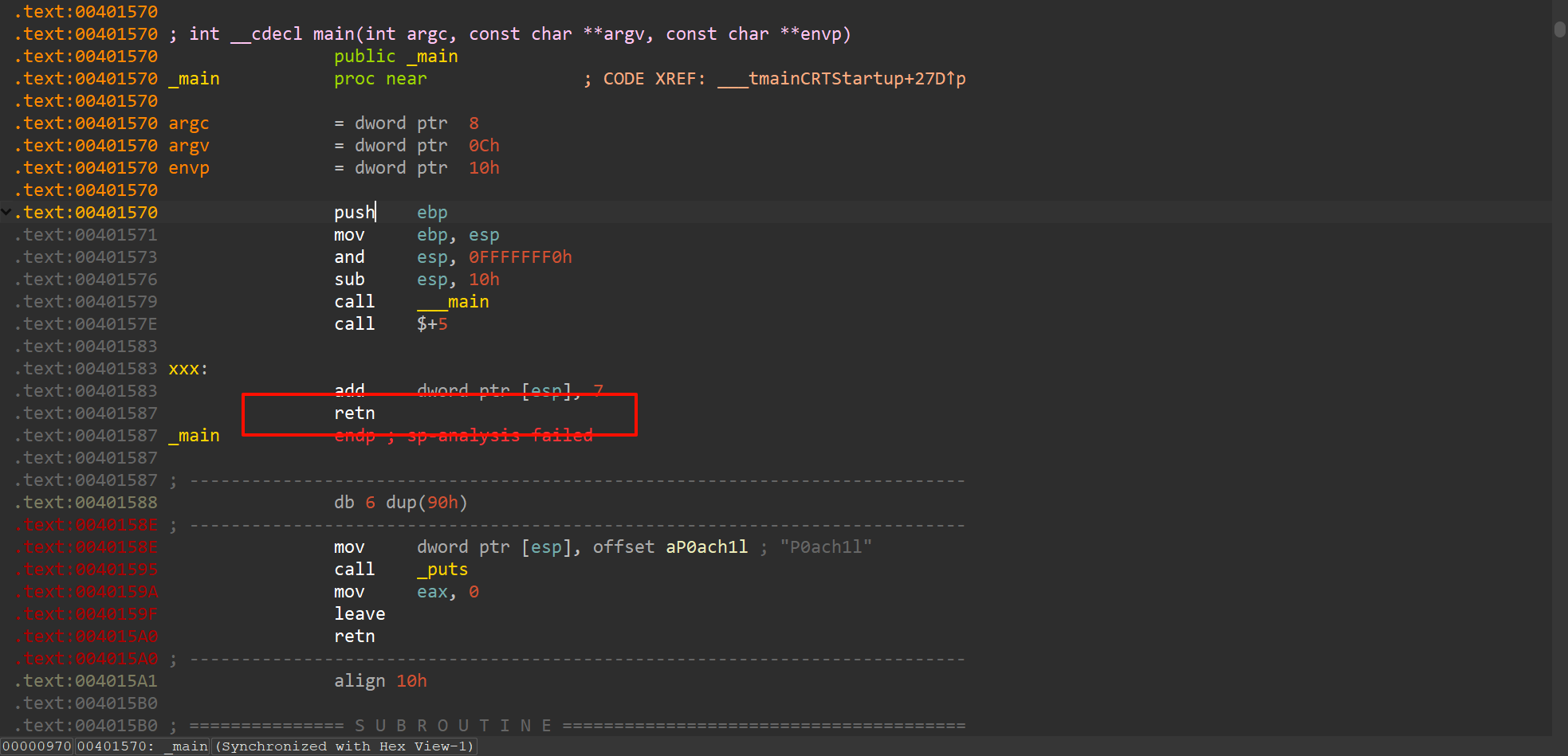
Task: Click the status bar file offset 00000970
Action: 37,746
